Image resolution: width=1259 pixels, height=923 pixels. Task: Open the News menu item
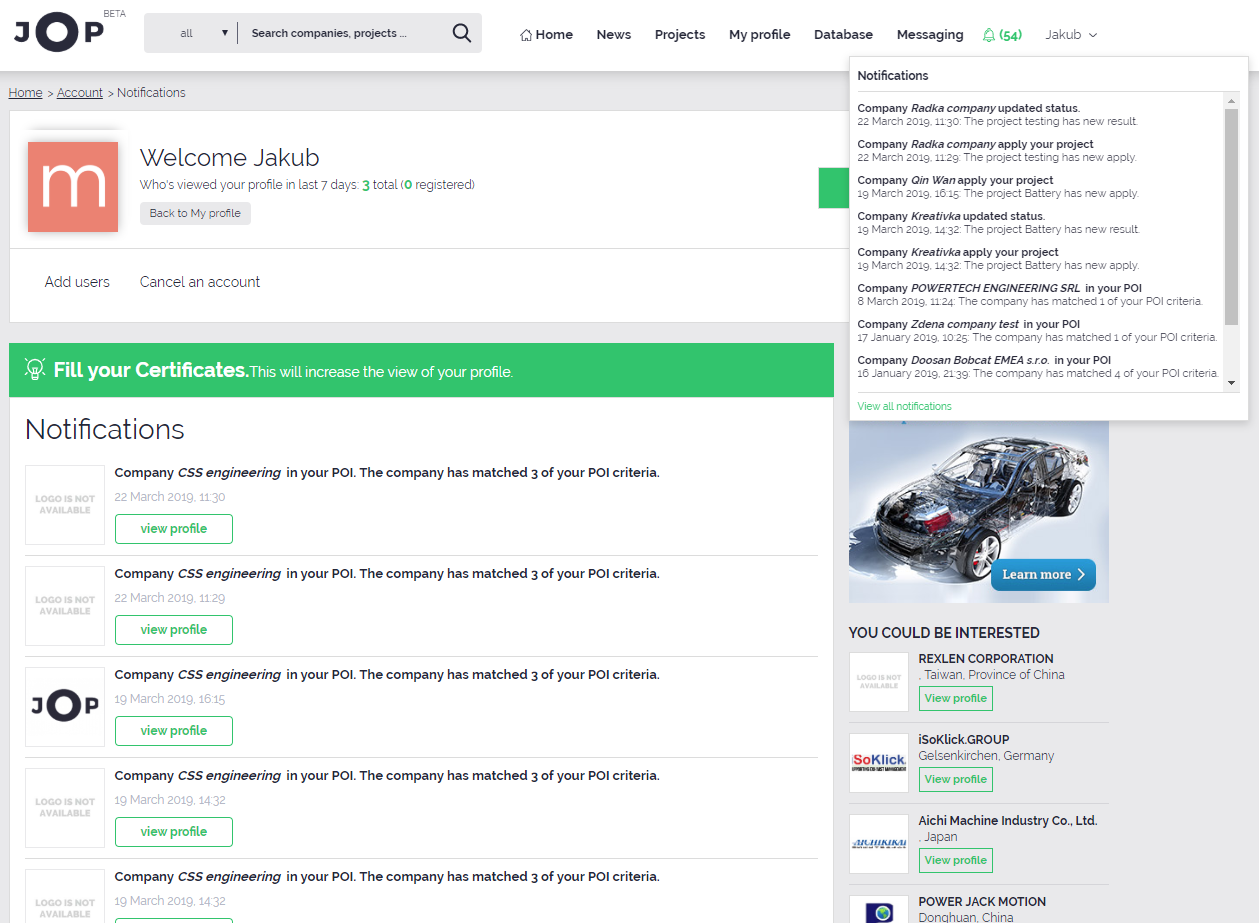tap(614, 35)
